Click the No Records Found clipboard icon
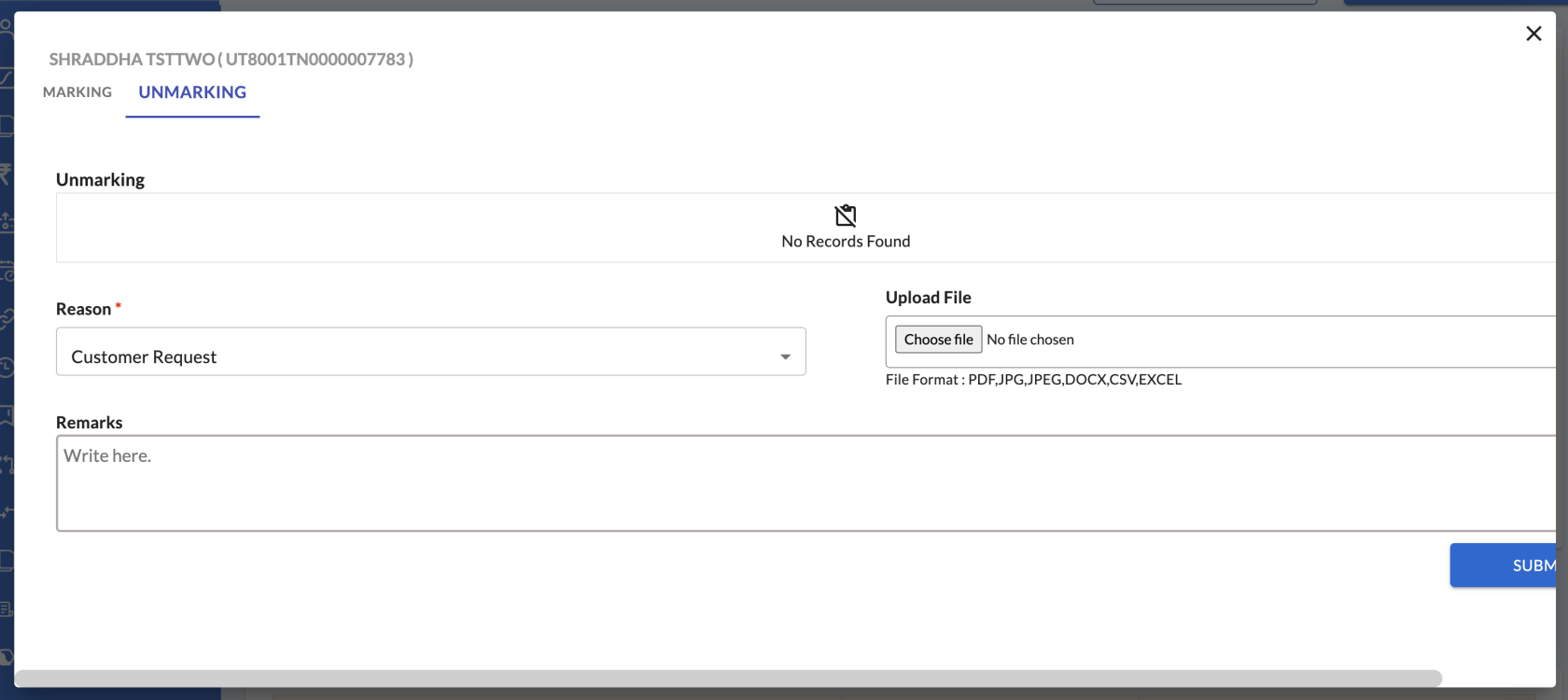This screenshot has width=1568, height=700. [x=846, y=216]
